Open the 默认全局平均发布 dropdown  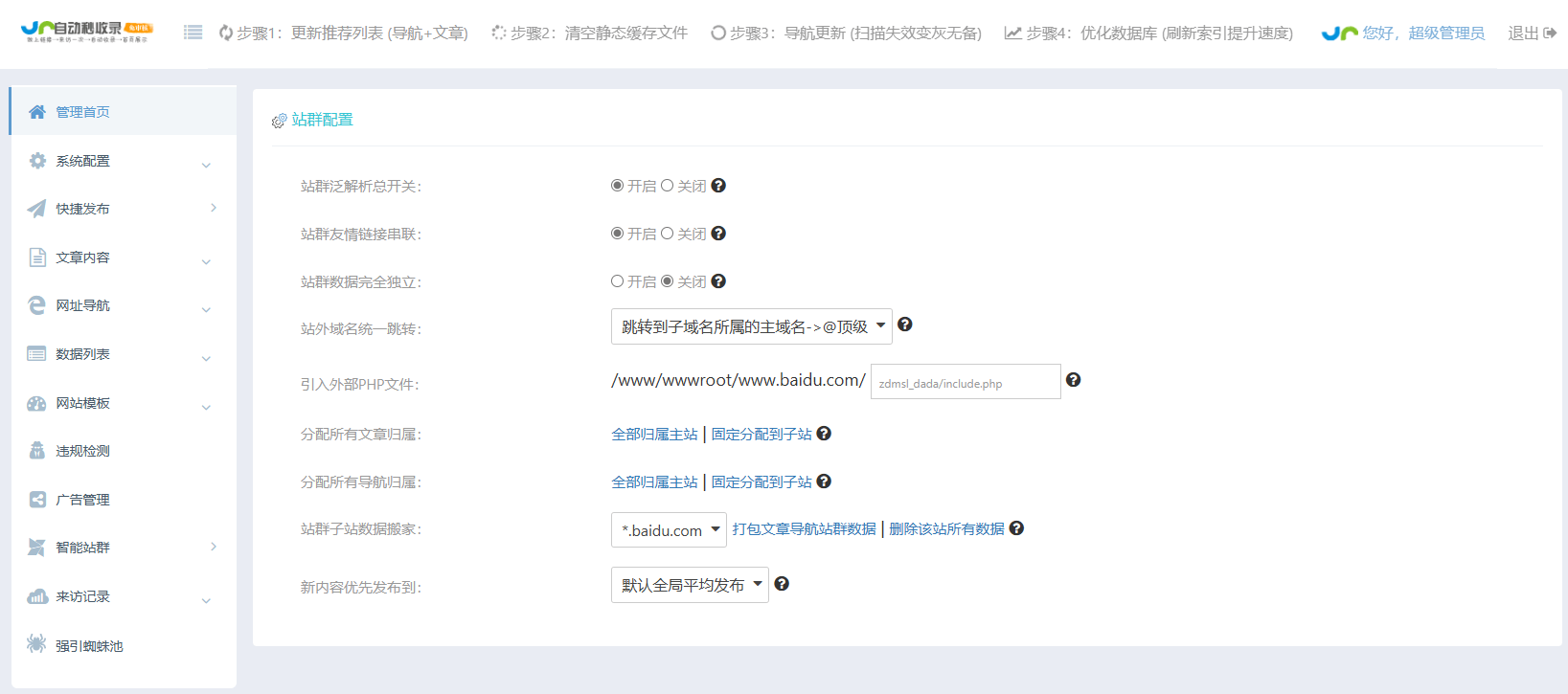point(690,585)
